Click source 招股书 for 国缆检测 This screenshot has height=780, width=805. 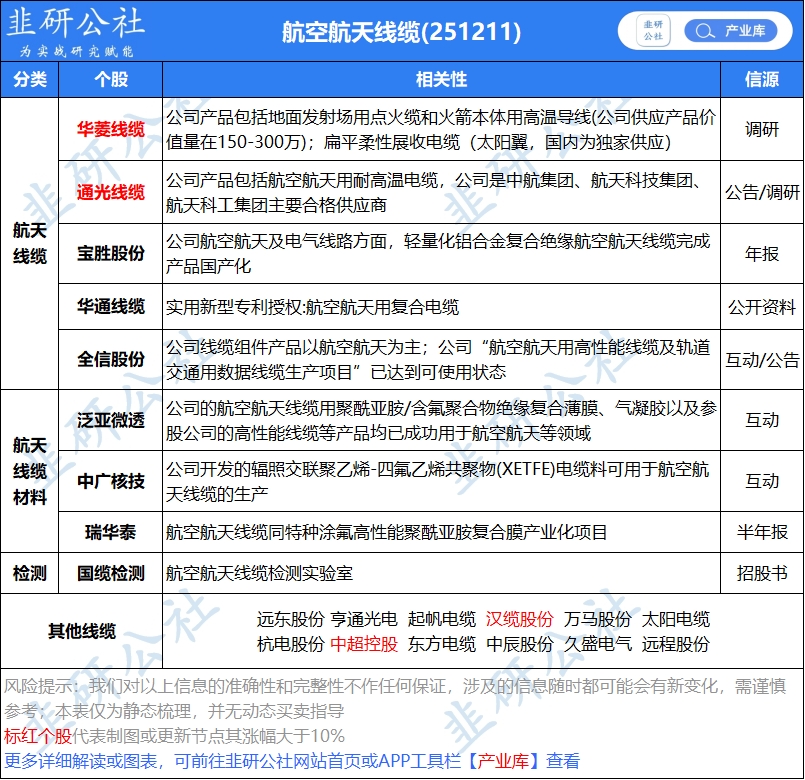coord(762,573)
